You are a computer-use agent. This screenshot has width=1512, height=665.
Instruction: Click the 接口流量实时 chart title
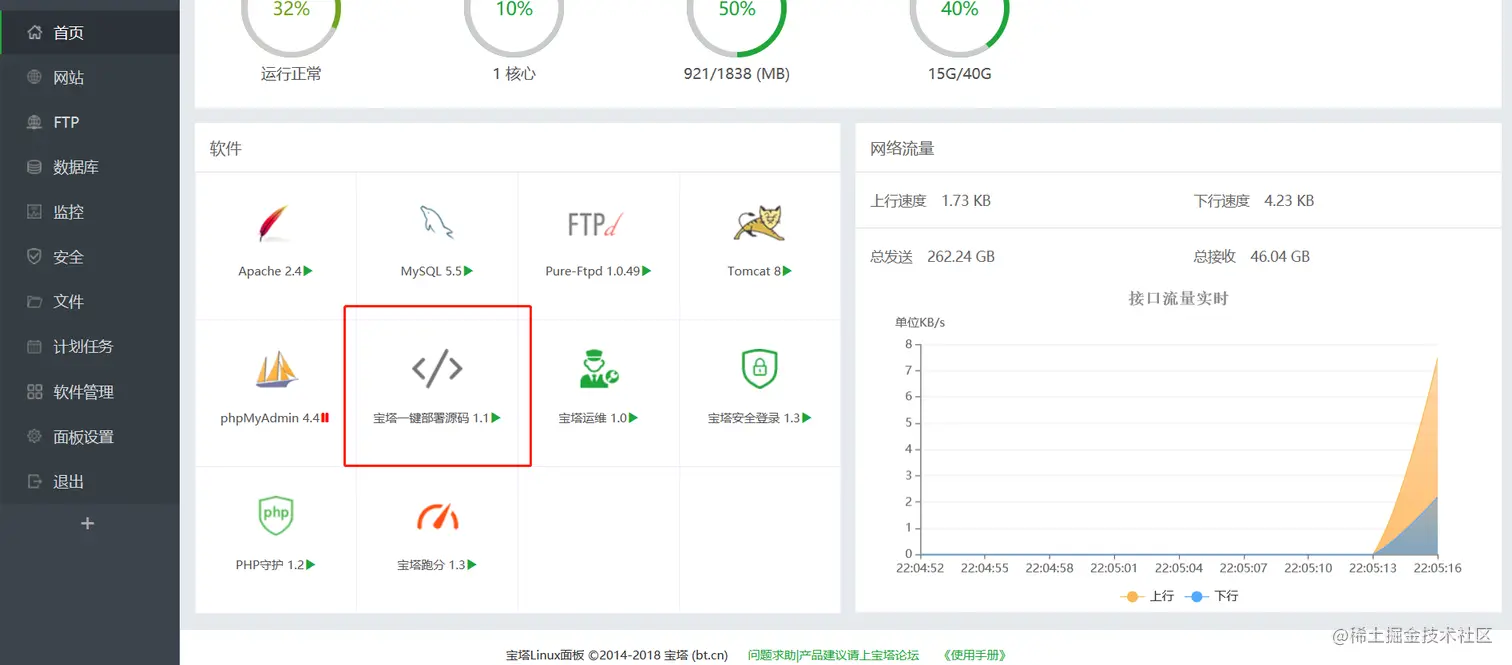tap(1178, 299)
